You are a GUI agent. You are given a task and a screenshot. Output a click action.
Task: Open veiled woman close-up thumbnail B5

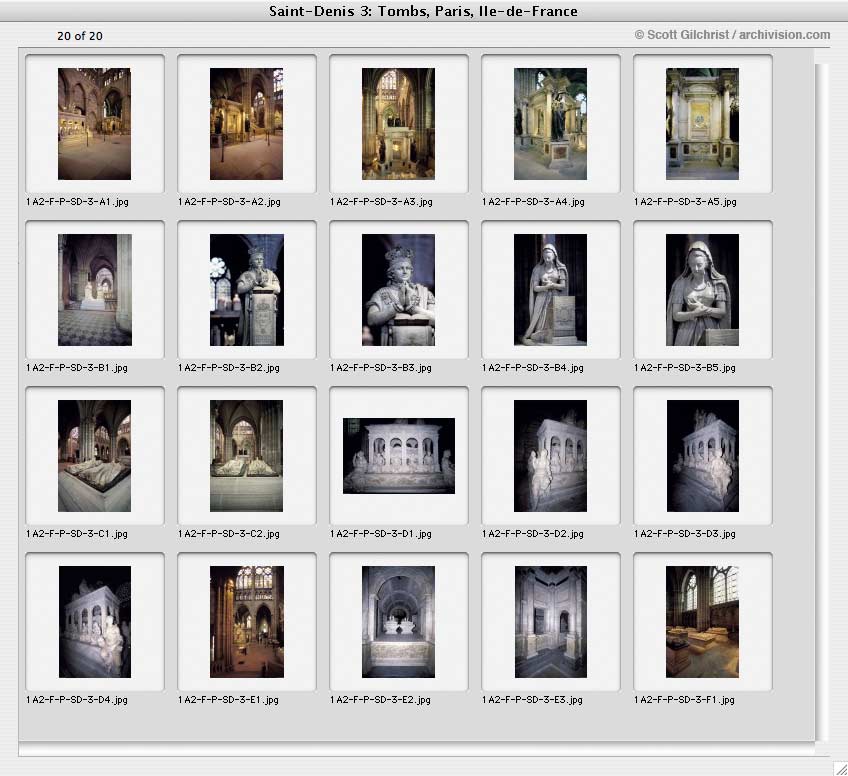pos(703,290)
